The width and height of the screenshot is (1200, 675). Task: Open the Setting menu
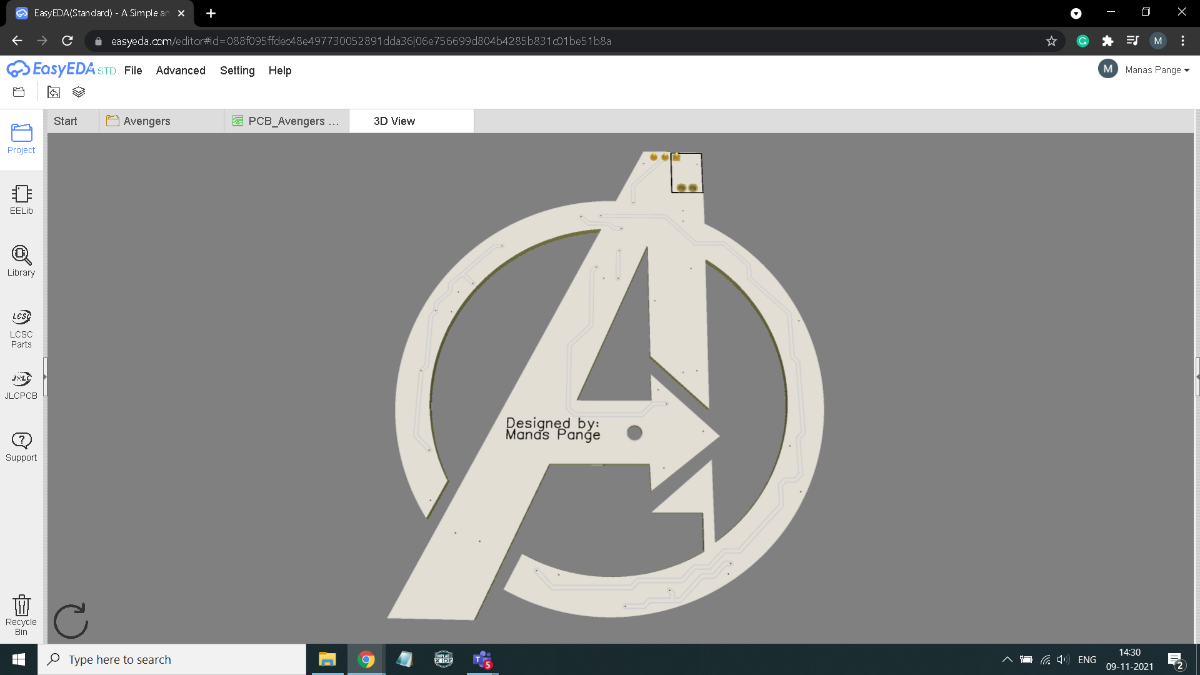[x=237, y=71]
